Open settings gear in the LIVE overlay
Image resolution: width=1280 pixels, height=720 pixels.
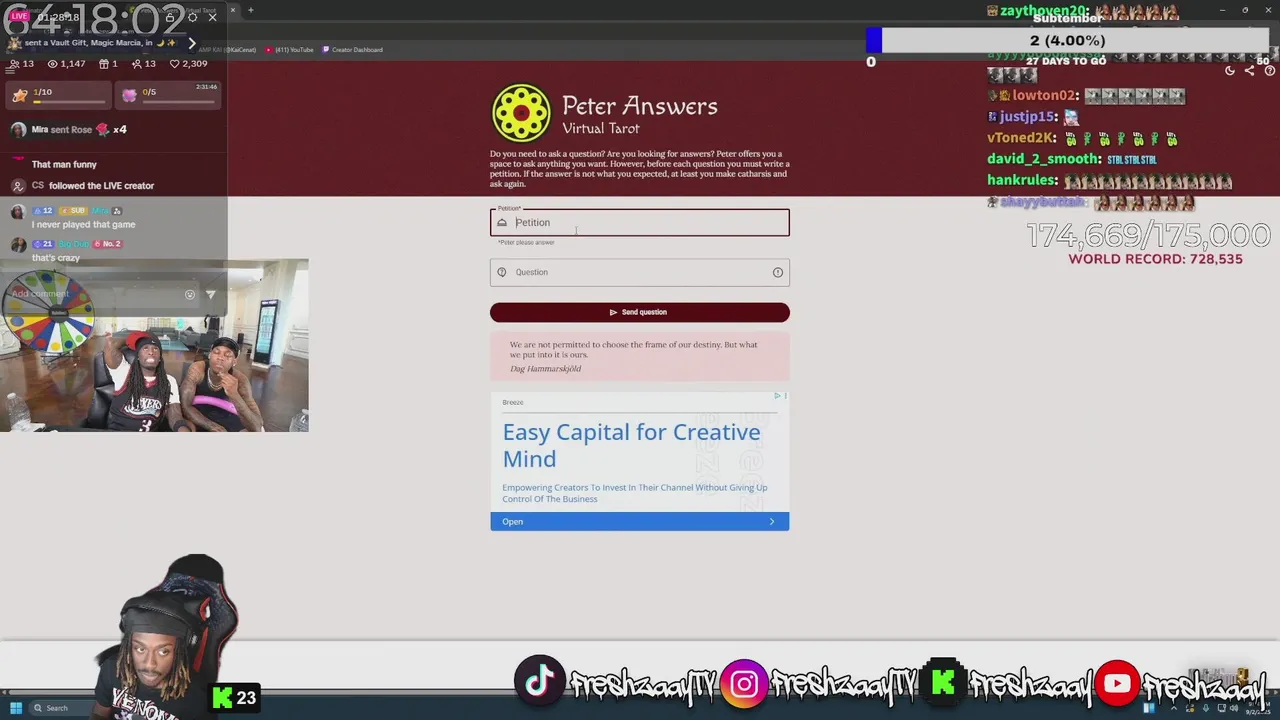pyautogui.click(x=192, y=17)
